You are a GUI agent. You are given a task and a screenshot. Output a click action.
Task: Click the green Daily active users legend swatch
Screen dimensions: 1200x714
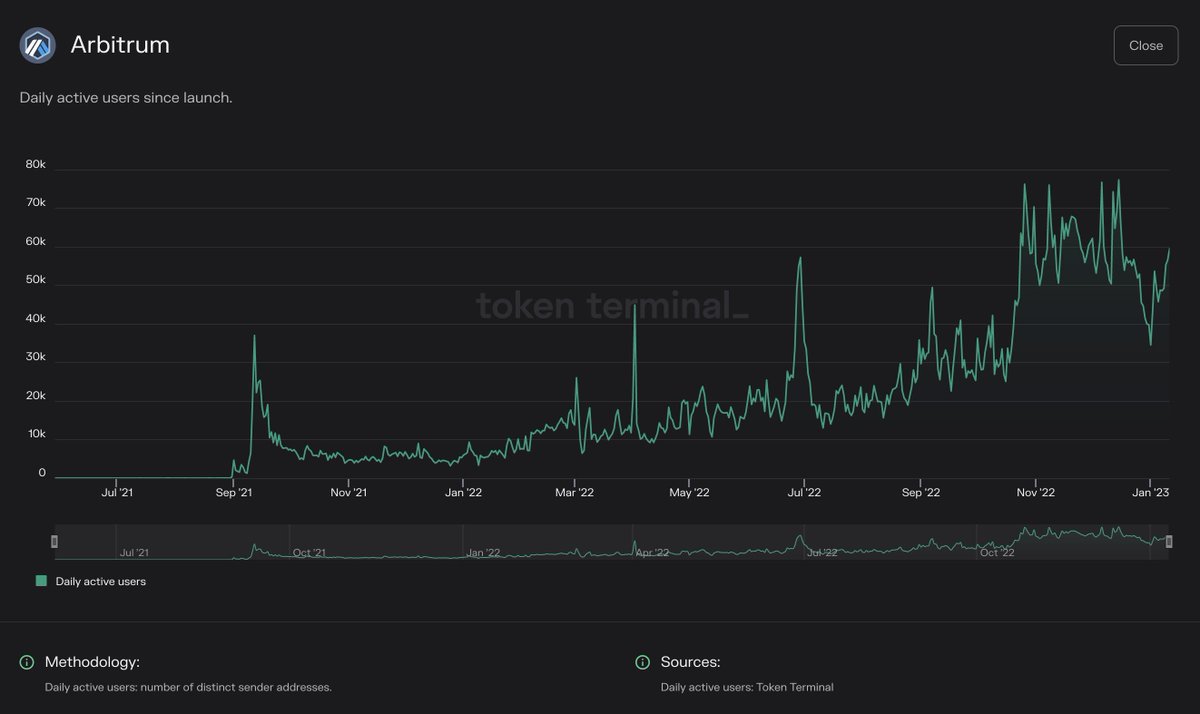tap(40, 580)
